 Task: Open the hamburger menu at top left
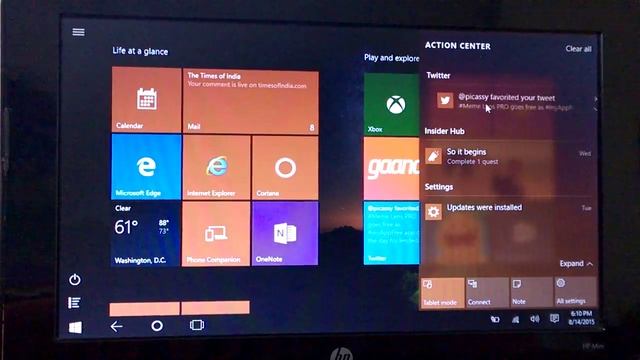pos(78,32)
